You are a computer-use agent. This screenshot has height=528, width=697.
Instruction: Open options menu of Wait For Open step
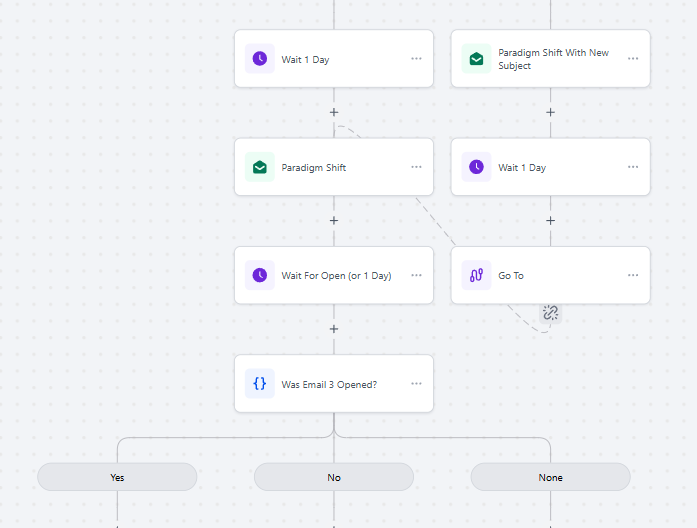point(417,275)
